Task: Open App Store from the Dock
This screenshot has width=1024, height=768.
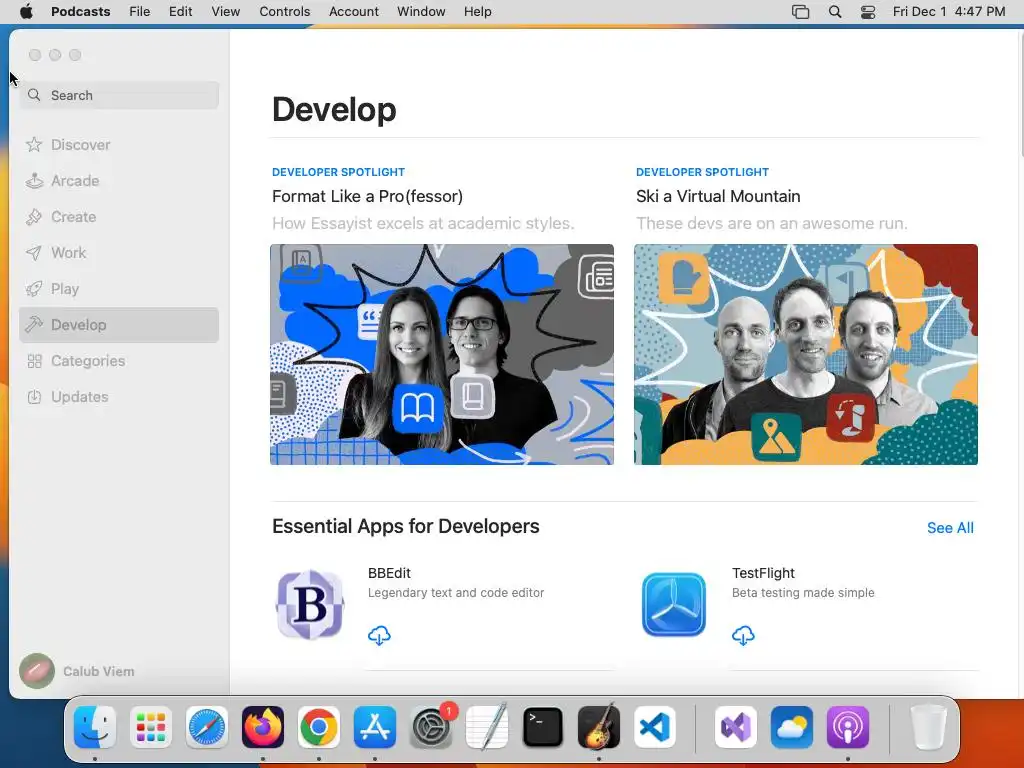Action: pos(375,727)
